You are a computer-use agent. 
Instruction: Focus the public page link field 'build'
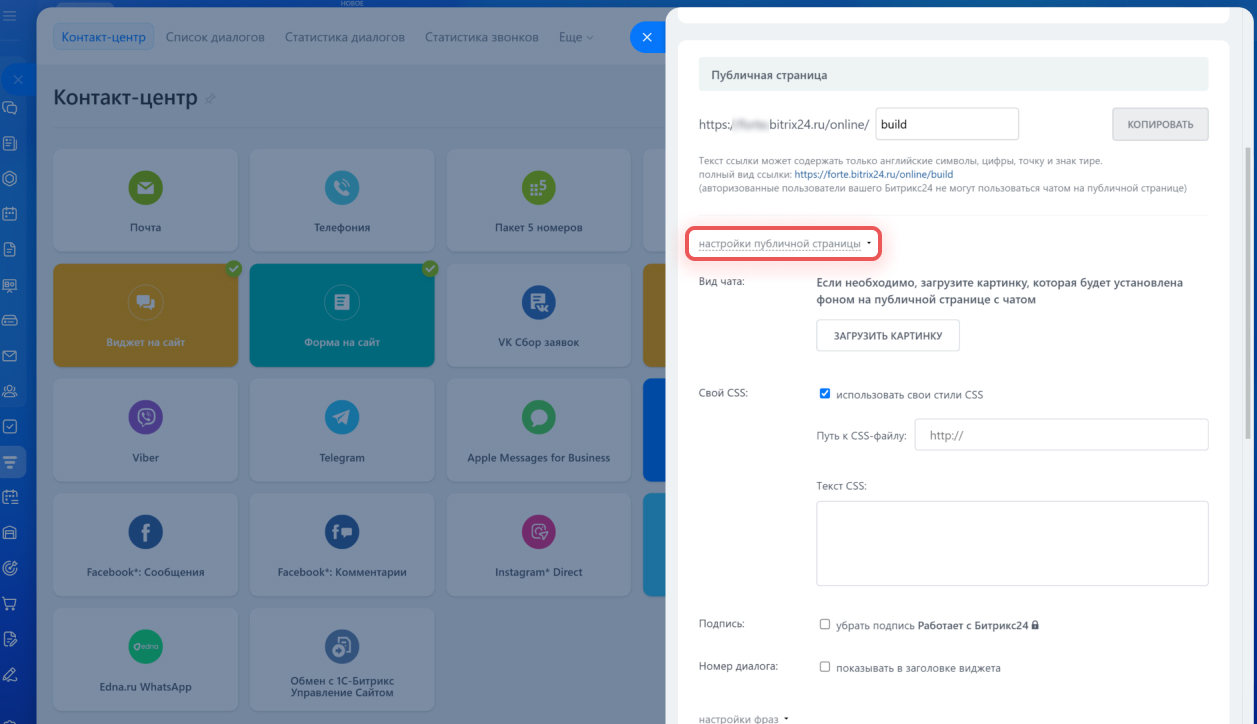click(947, 124)
